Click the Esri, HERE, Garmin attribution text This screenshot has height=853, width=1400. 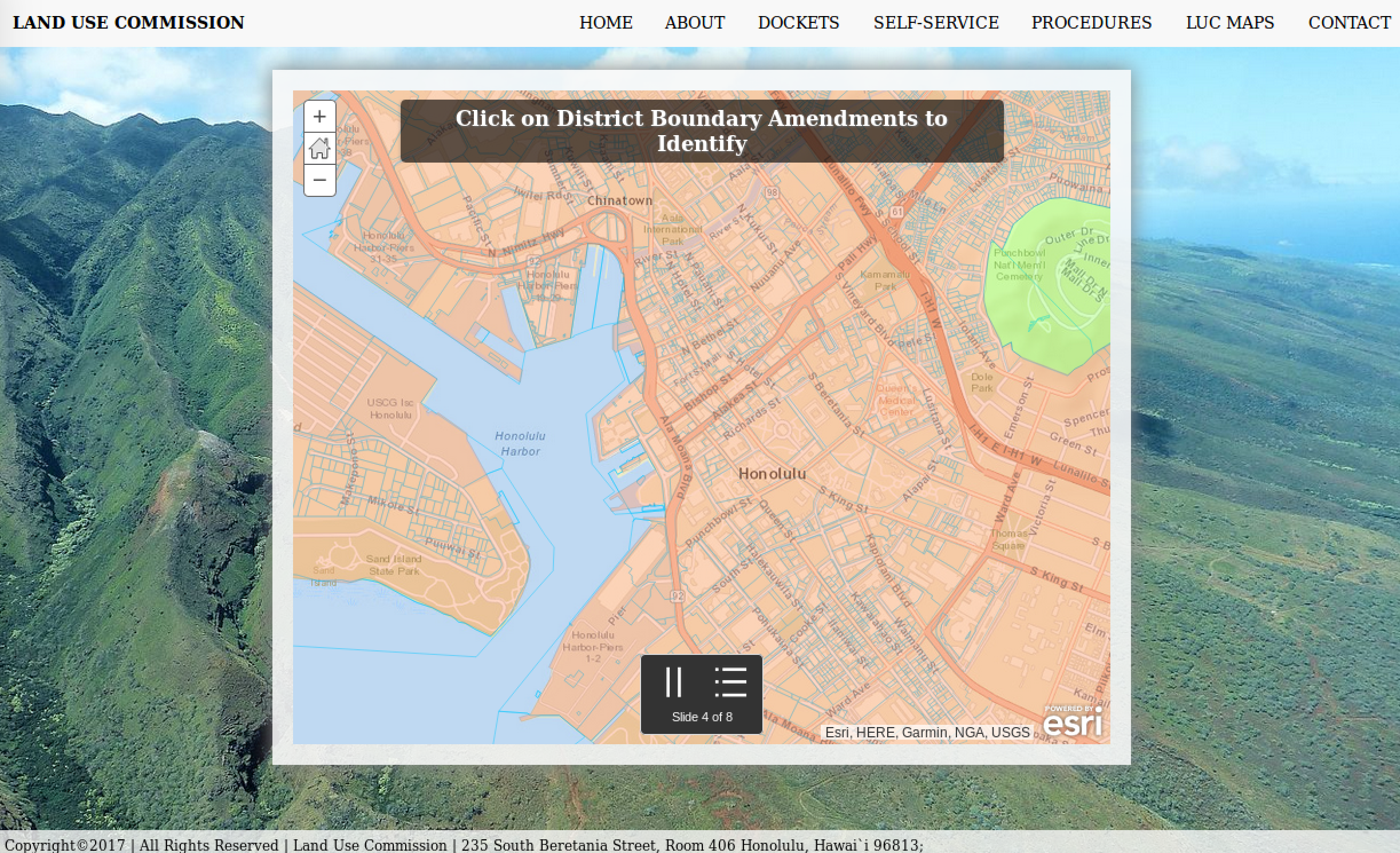point(927,732)
